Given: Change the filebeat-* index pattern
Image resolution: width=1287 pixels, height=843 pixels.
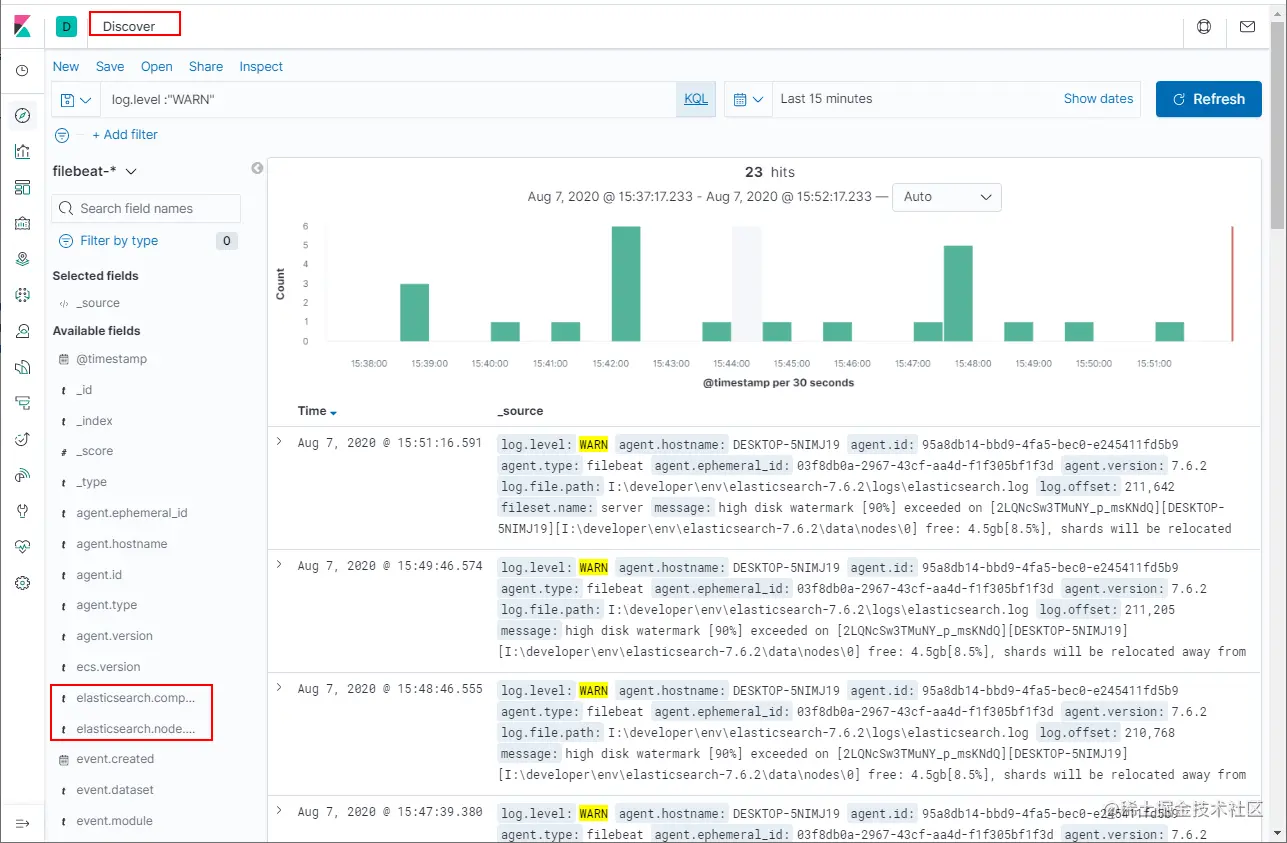Looking at the screenshot, I should click(95, 171).
